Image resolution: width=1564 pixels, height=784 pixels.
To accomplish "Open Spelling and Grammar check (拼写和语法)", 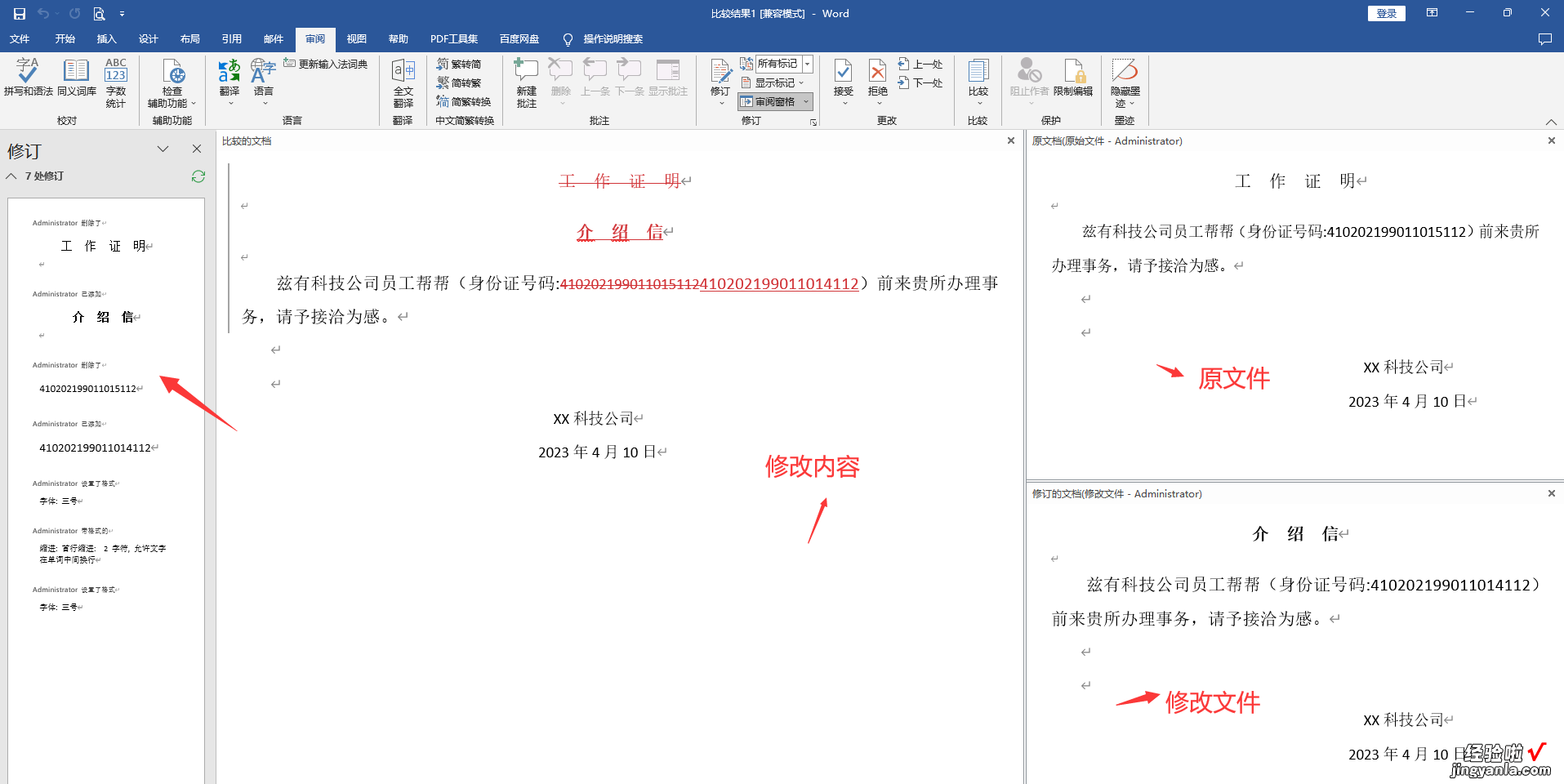I will [28, 78].
